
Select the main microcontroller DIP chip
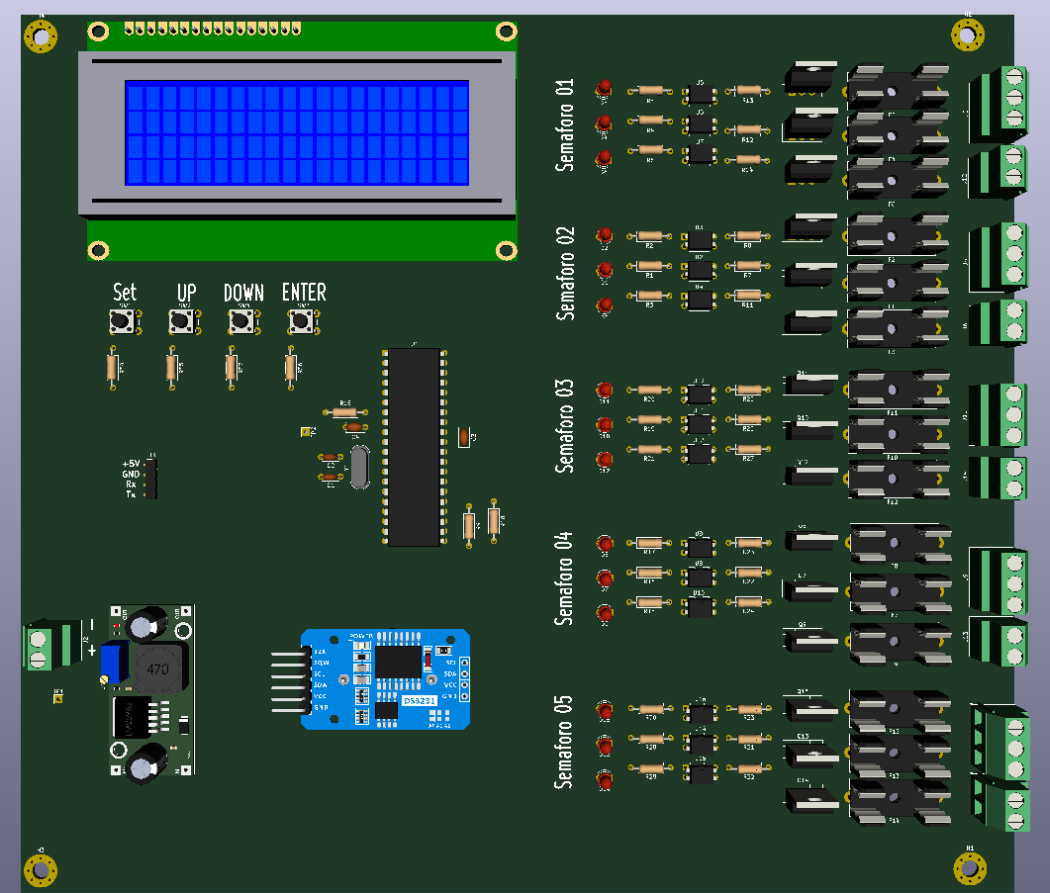412,448
